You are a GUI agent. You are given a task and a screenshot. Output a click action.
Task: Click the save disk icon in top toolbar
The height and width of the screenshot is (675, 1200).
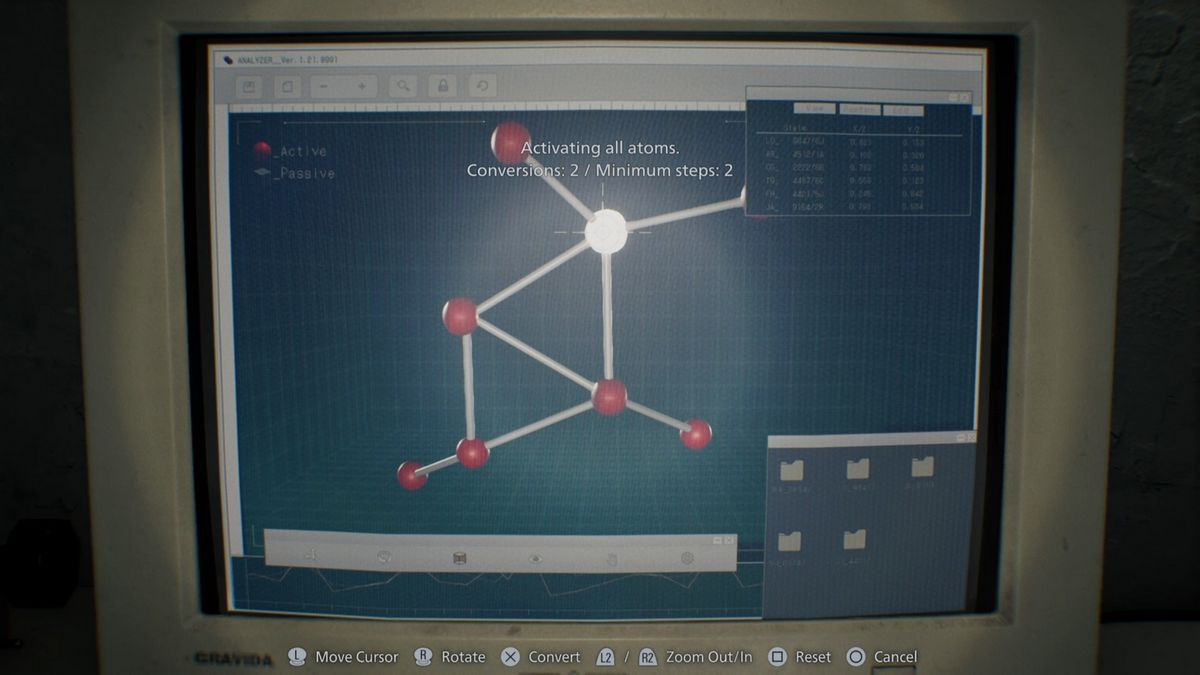(250, 87)
